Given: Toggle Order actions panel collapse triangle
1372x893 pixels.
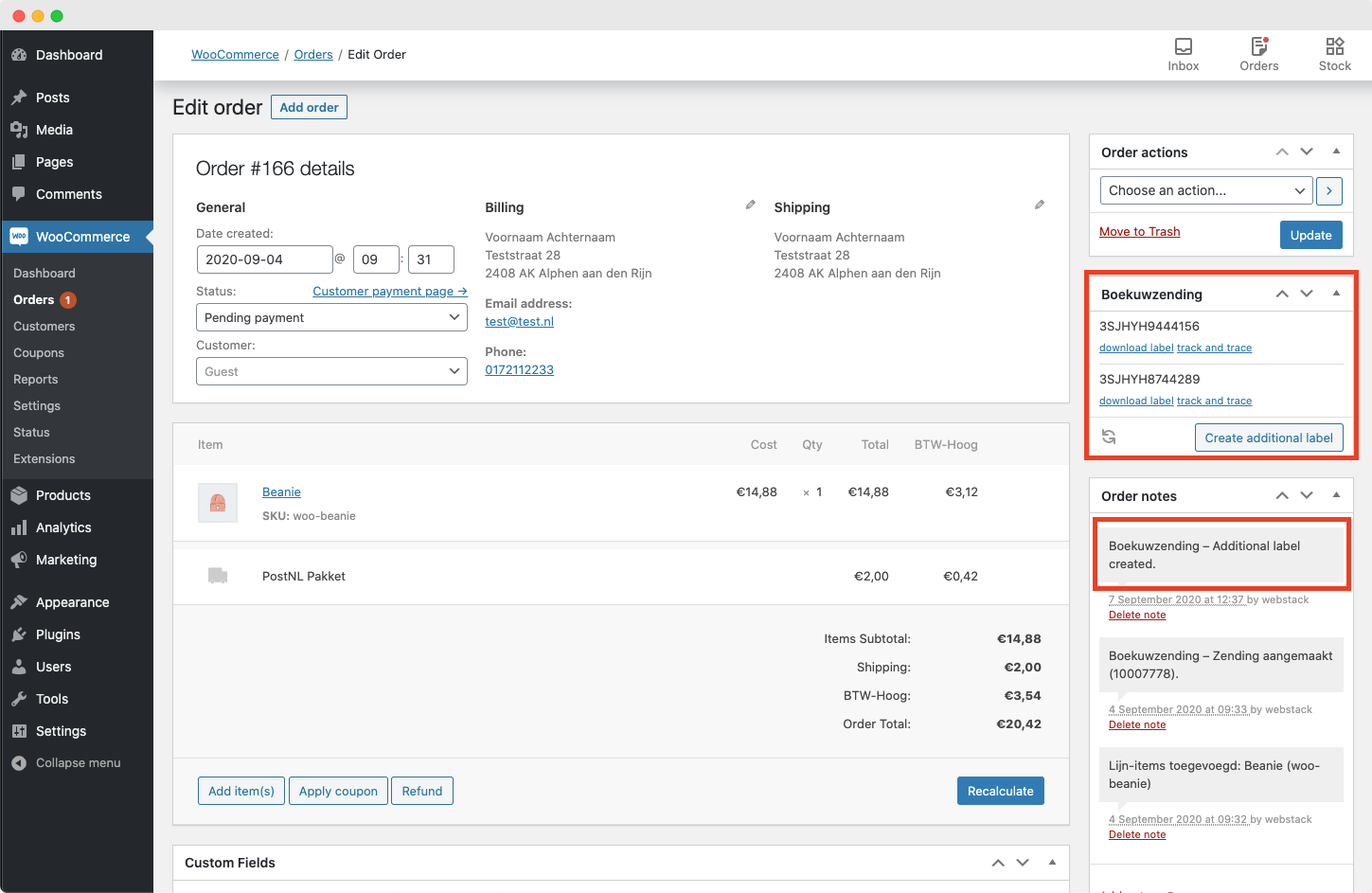Looking at the screenshot, I should point(1336,152).
